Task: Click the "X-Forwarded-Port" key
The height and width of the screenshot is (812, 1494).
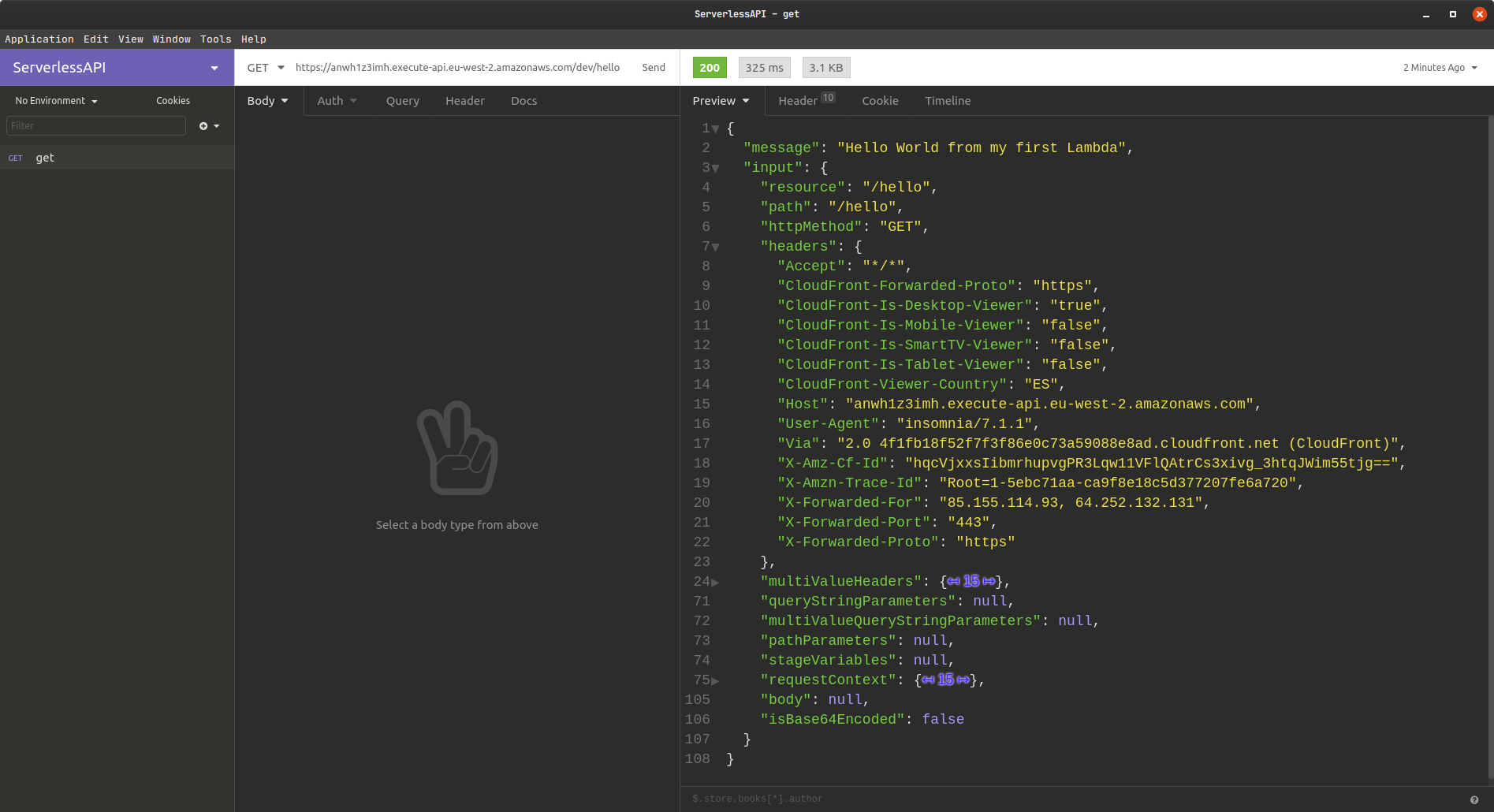Action: 854,523
